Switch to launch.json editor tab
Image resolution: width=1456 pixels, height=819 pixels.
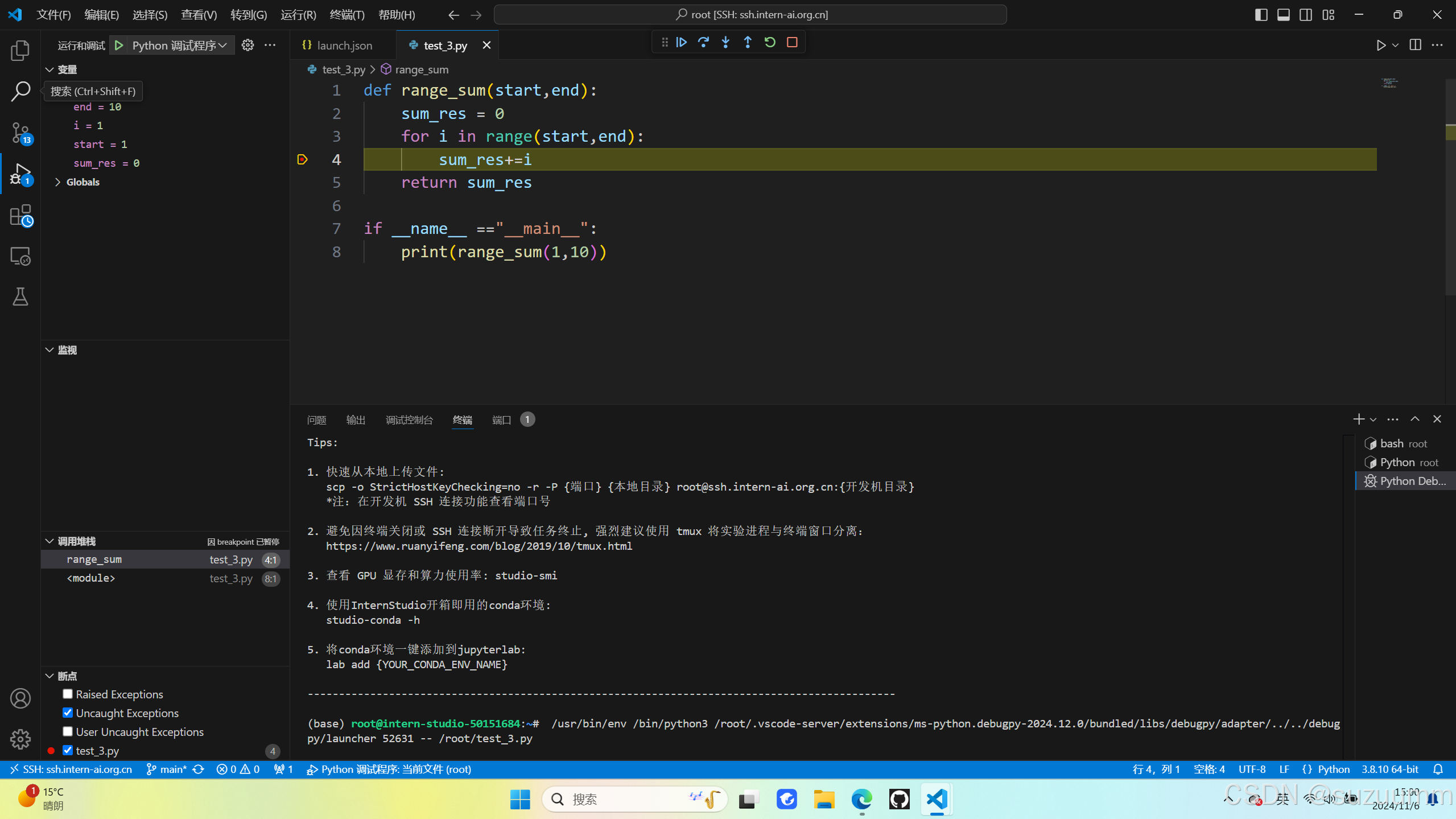pyautogui.click(x=344, y=45)
